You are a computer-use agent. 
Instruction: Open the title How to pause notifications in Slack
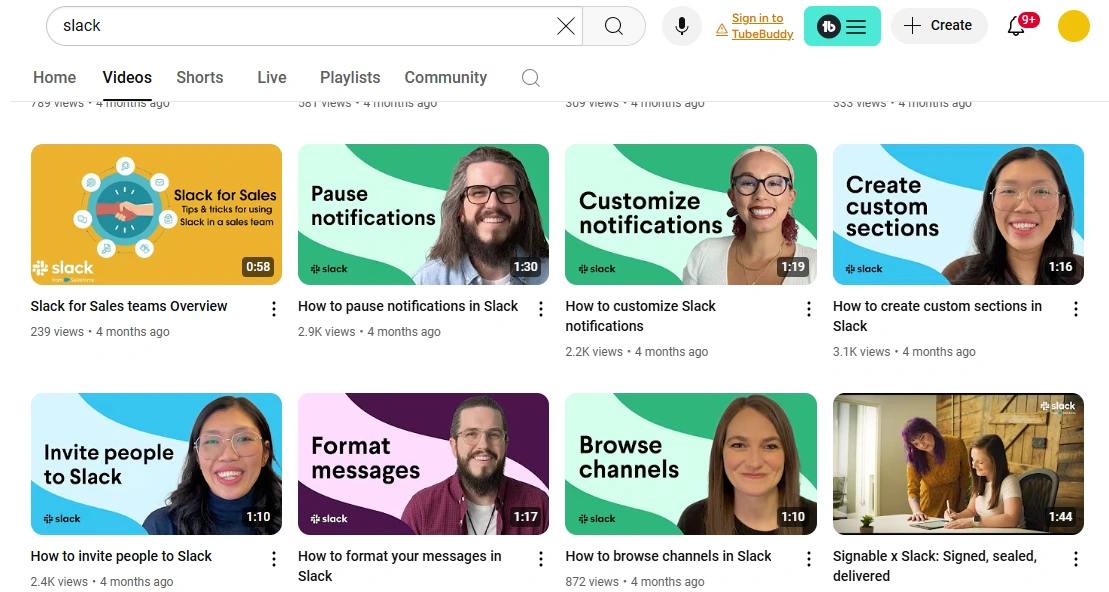pyautogui.click(x=408, y=306)
